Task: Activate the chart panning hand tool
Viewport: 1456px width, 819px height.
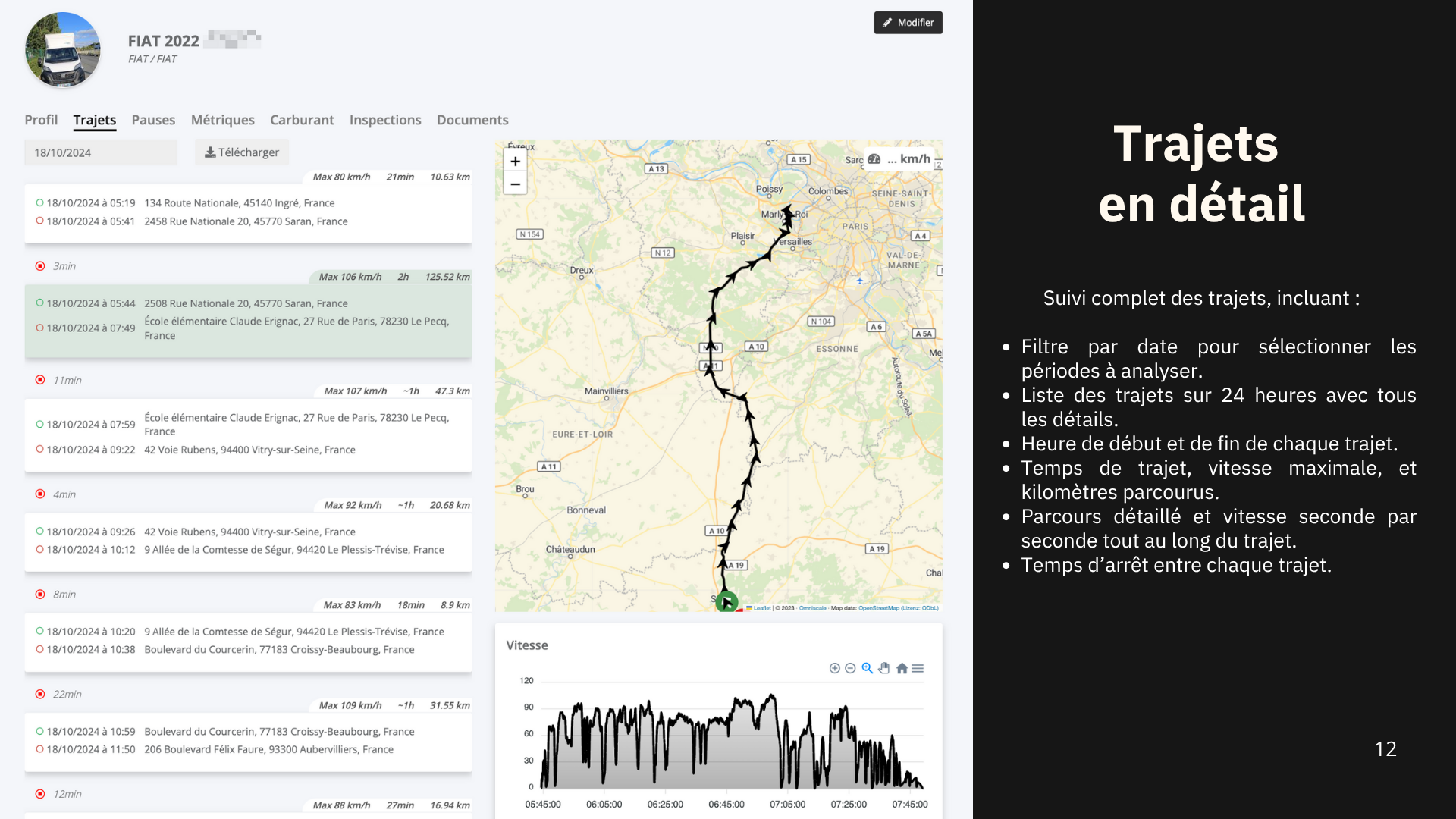Action: pos(883,668)
